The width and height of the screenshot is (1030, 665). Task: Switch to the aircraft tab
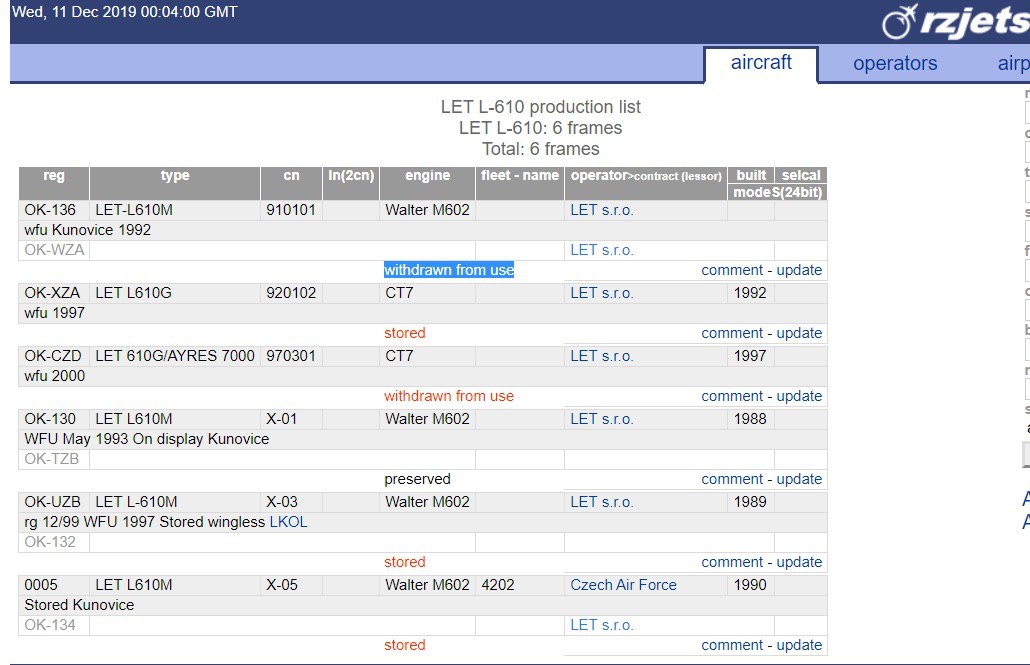(x=761, y=62)
